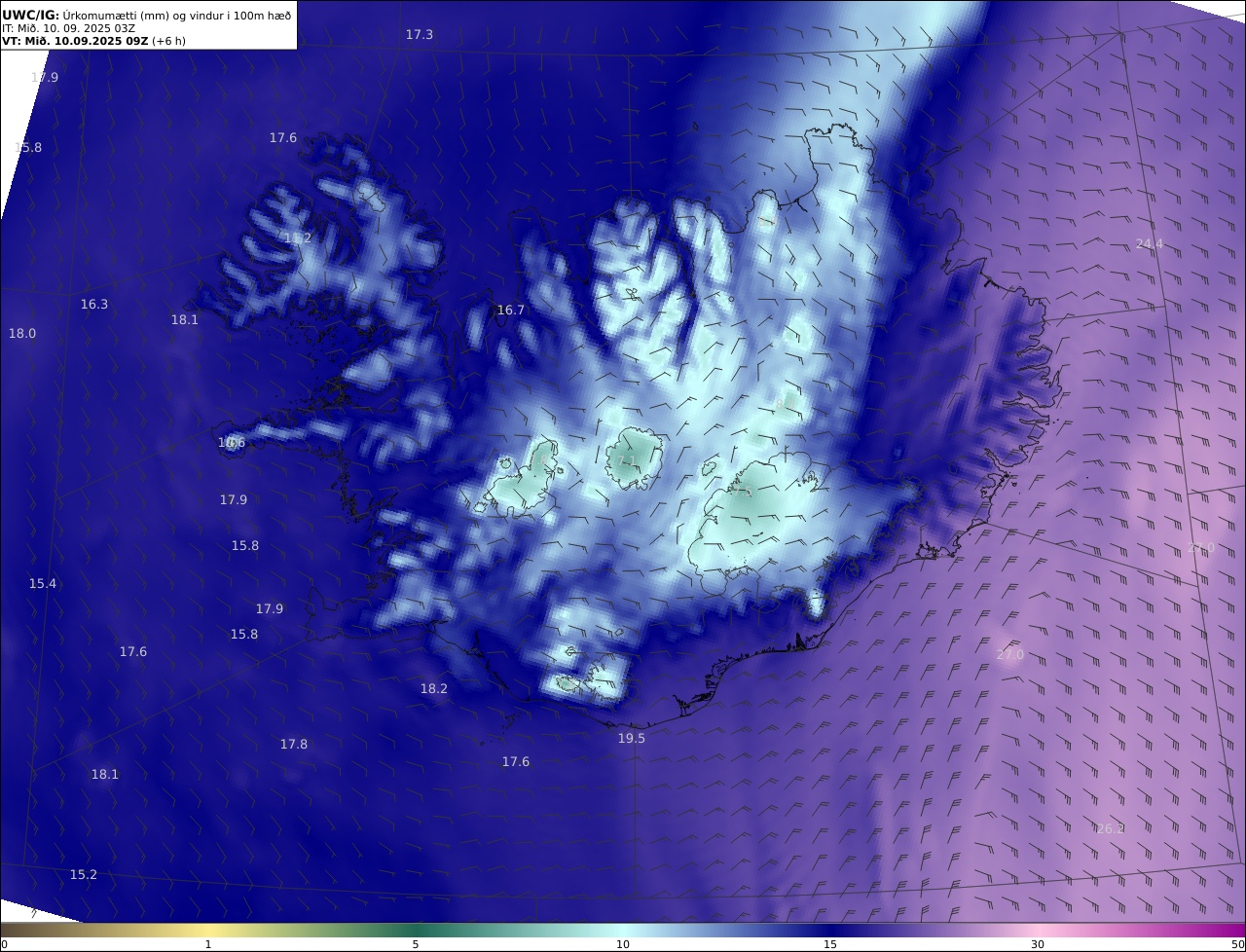Click the 19.5 value near the south coast

click(632, 739)
